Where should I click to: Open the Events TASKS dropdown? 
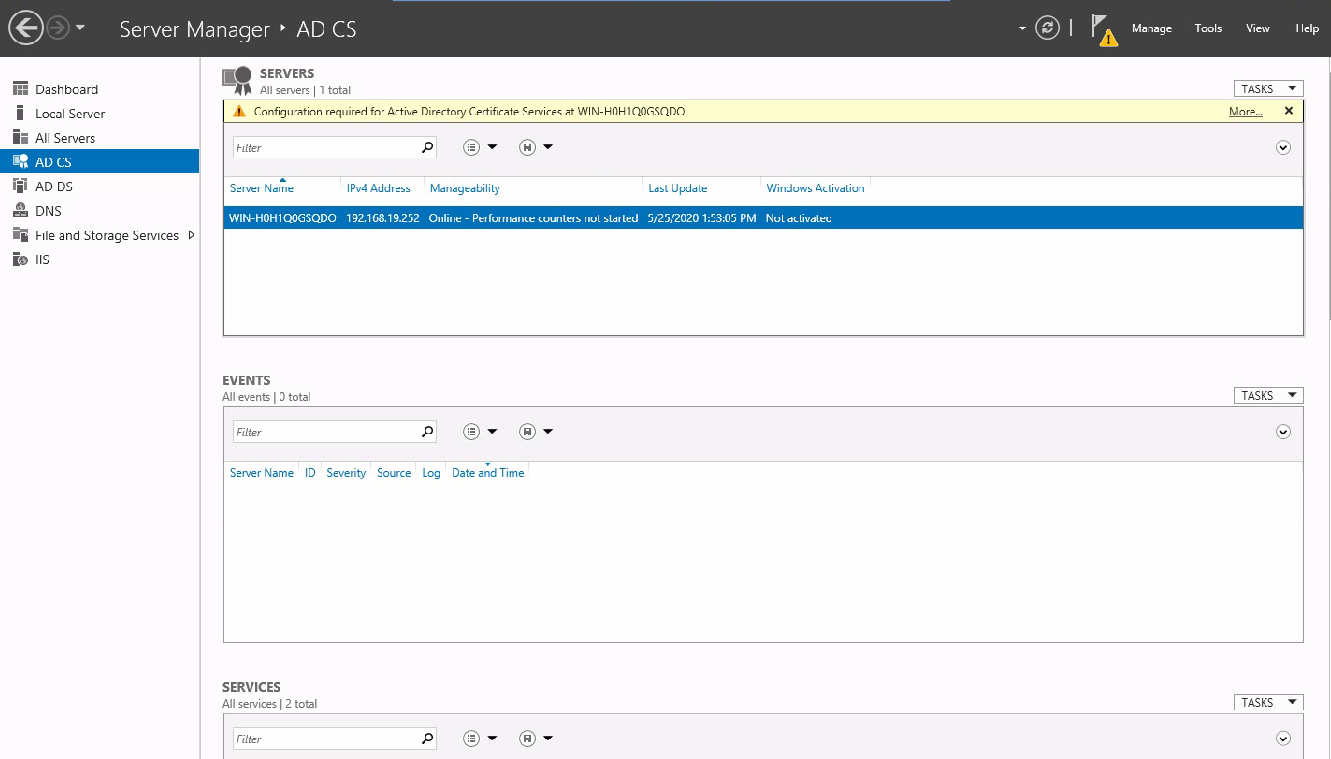pos(1268,396)
